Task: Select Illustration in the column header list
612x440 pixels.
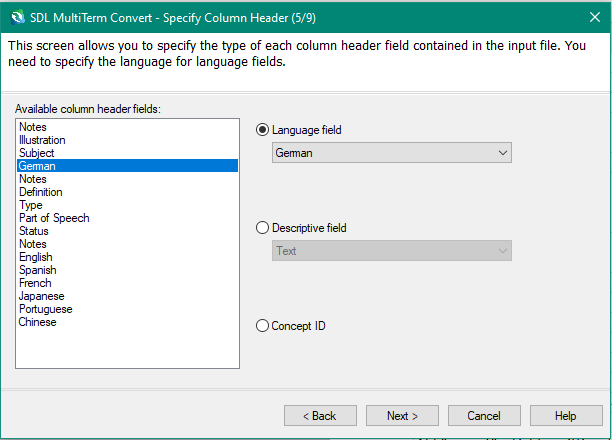Action: (x=41, y=140)
